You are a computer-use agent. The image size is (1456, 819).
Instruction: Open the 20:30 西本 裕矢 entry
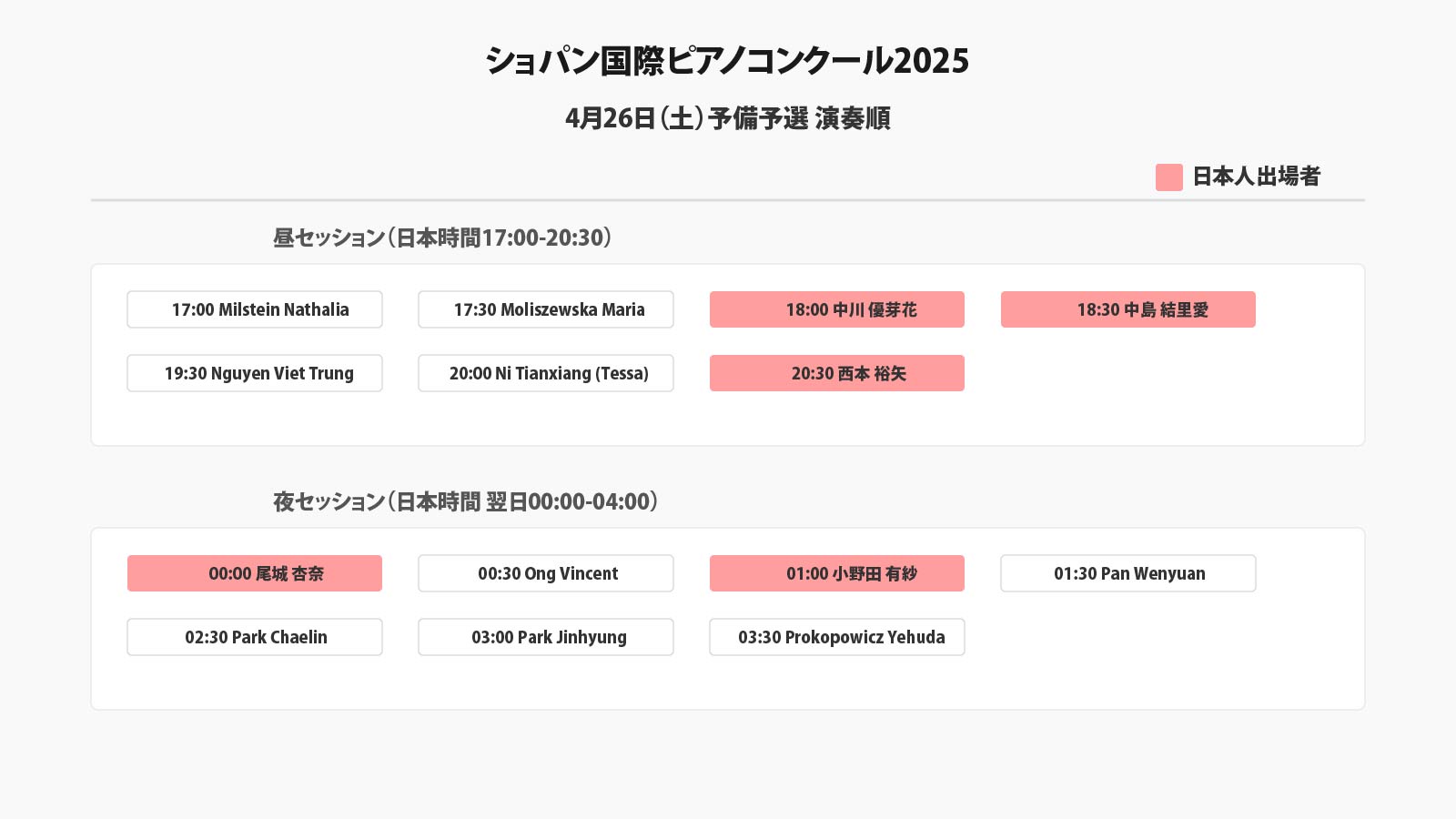click(837, 373)
